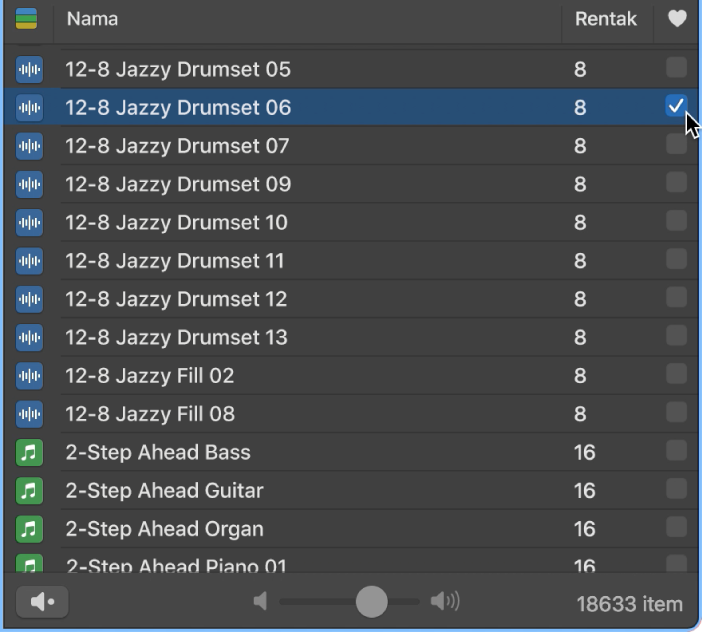
Task: Click green note icon beside 2-Step Ahead Organ
Action: [x=30, y=529]
